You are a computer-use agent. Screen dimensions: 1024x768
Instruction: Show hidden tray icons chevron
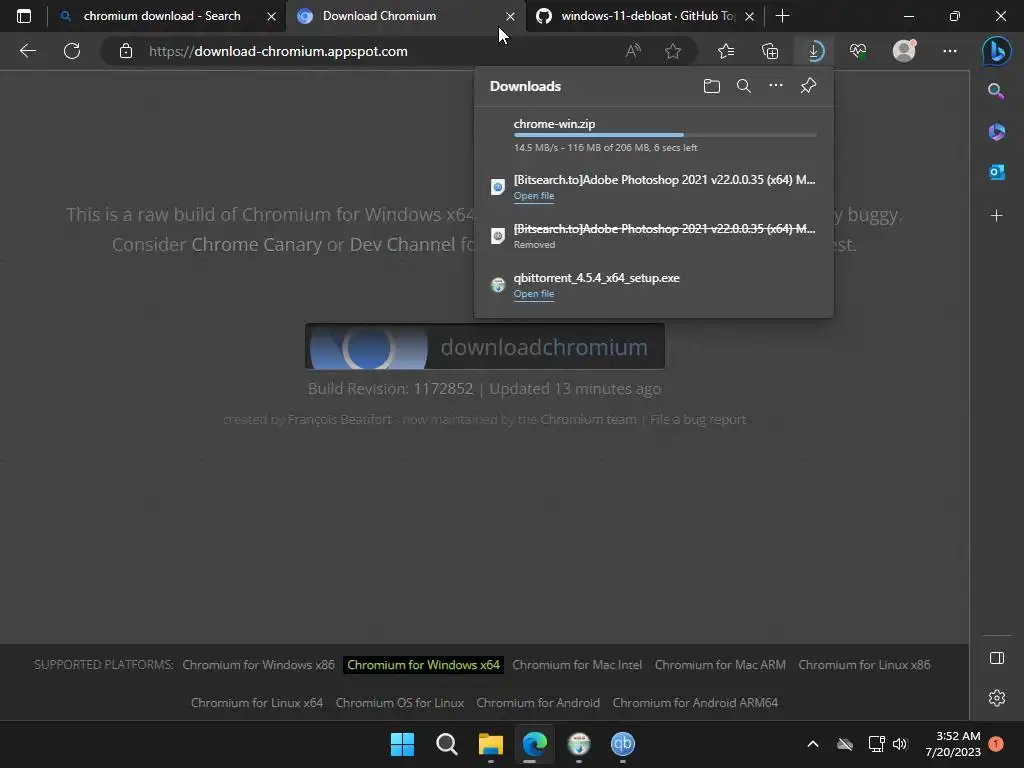pyautogui.click(x=812, y=744)
